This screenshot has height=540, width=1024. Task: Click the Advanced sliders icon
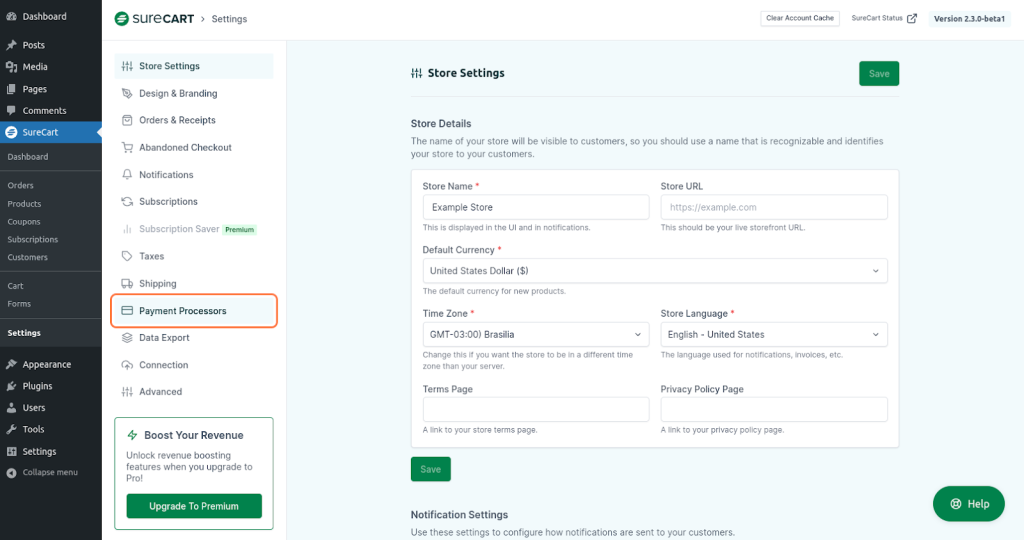(127, 392)
